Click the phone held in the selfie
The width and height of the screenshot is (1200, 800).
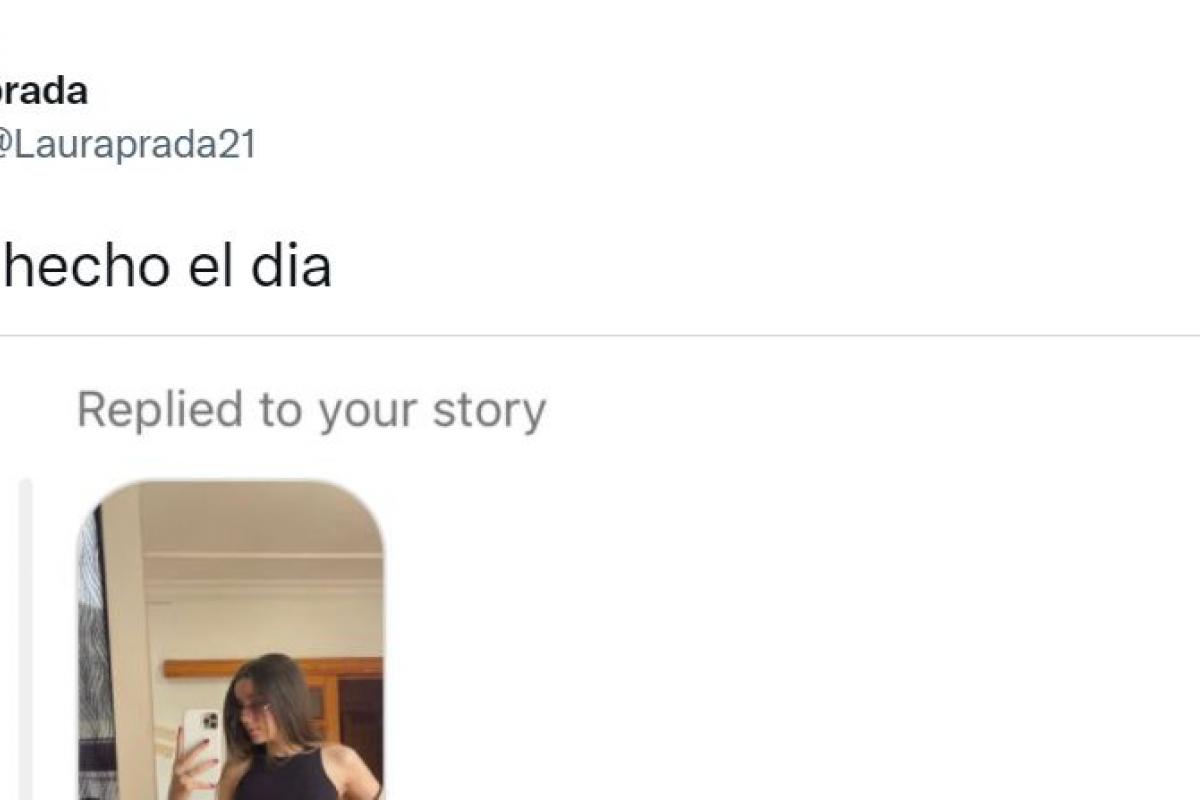[x=202, y=742]
